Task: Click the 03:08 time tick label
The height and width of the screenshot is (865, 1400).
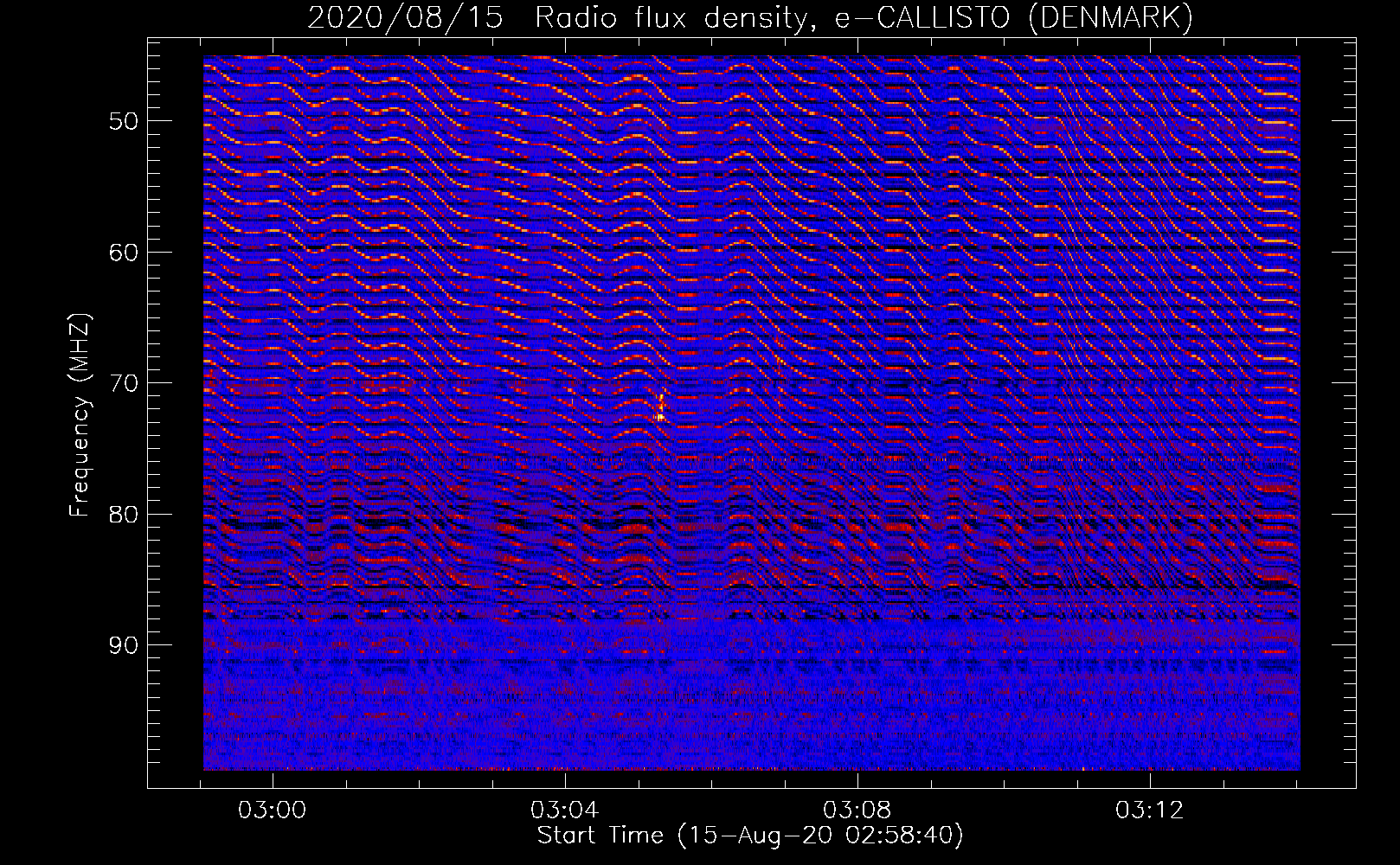Action: 857,811
